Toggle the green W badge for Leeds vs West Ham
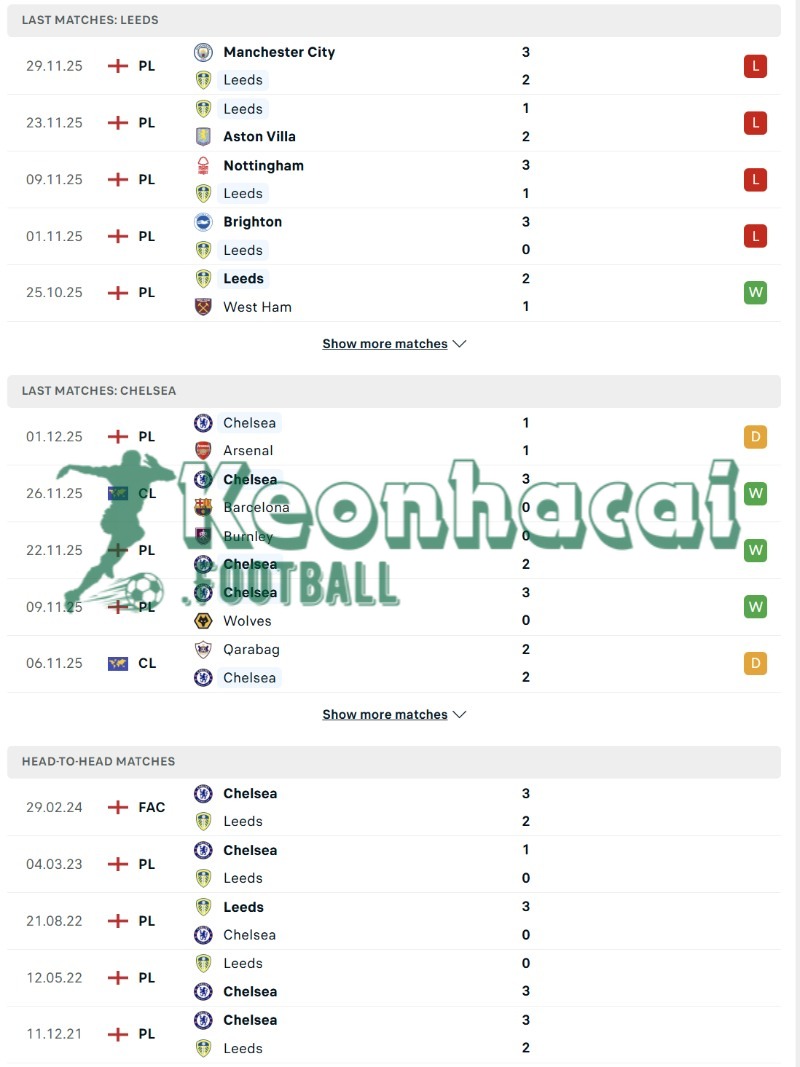The height and width of the screenshot is (1067, 800). 755,292
